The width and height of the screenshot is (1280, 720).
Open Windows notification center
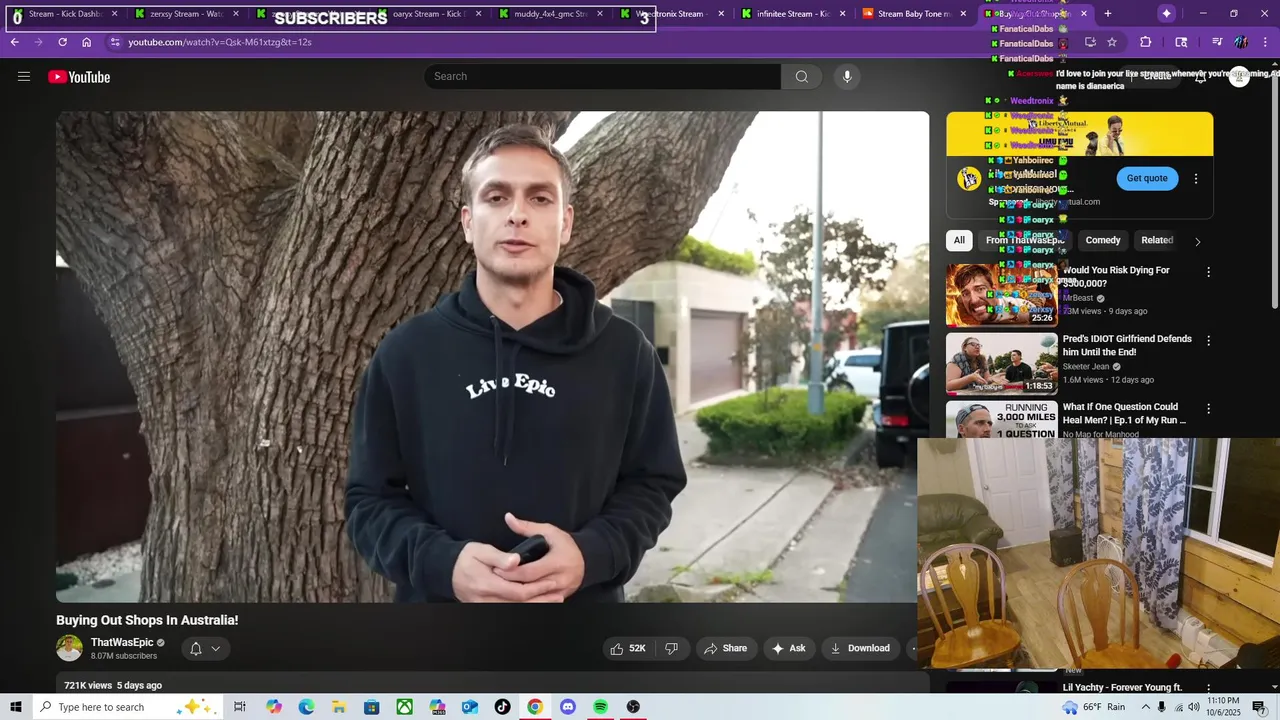tap(1259, 707)
